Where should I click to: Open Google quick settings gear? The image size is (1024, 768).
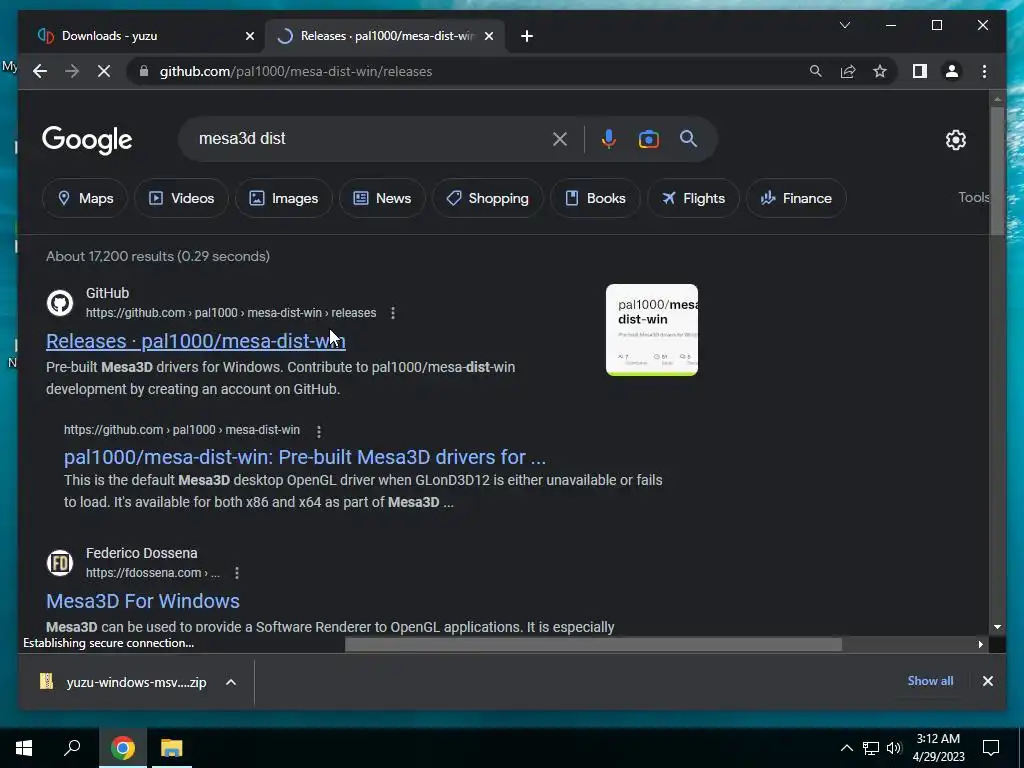tap(955, 140)
